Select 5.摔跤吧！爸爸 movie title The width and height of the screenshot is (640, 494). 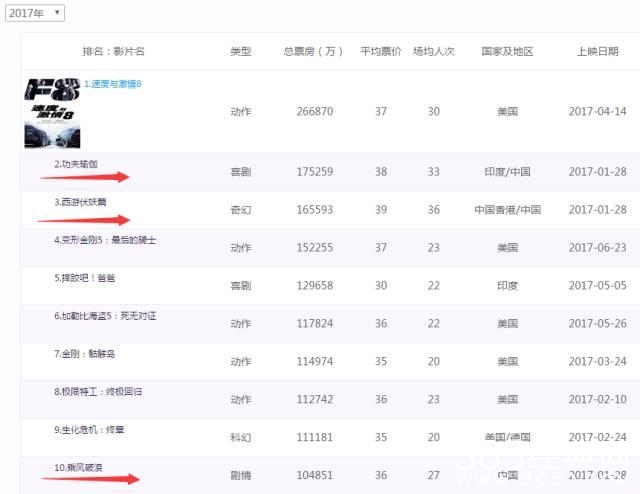[x=84, y=278]
